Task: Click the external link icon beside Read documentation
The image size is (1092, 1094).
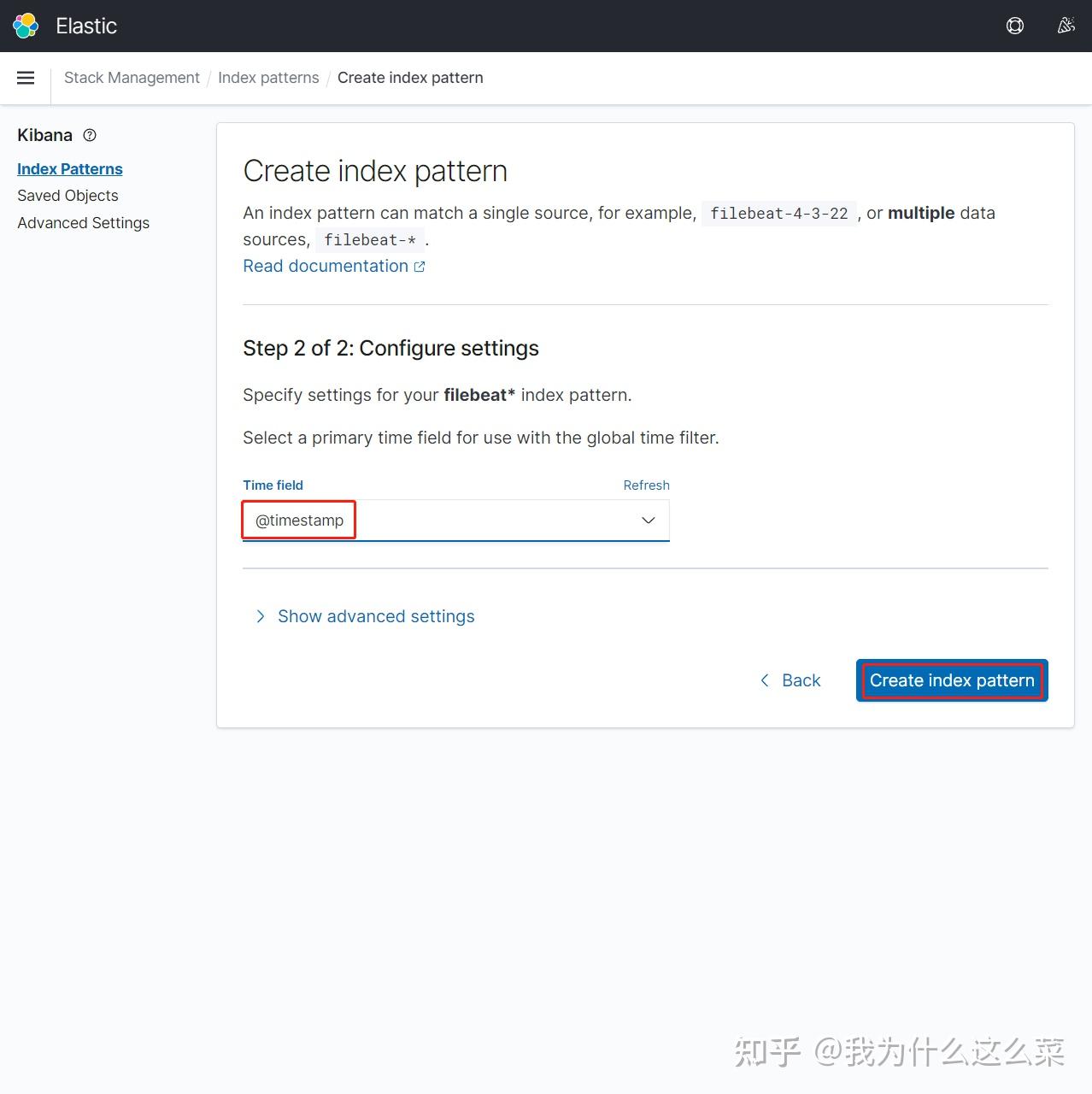Action: 419,266
